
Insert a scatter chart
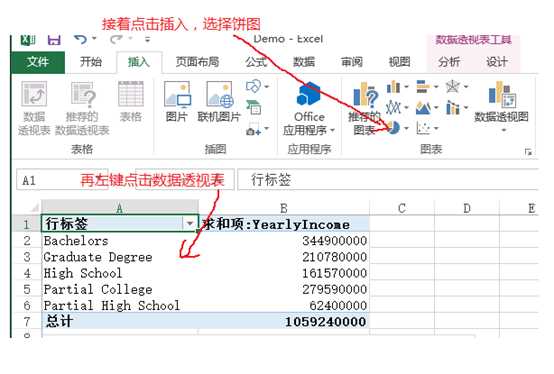click(x=423, y=128)
